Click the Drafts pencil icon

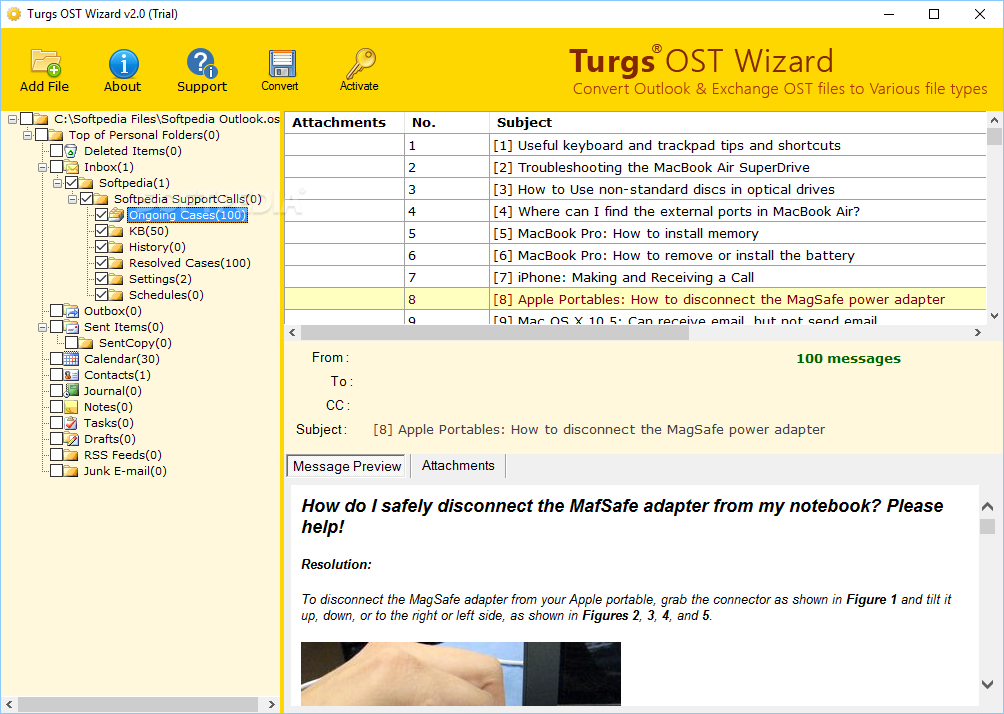pos(72,439)
